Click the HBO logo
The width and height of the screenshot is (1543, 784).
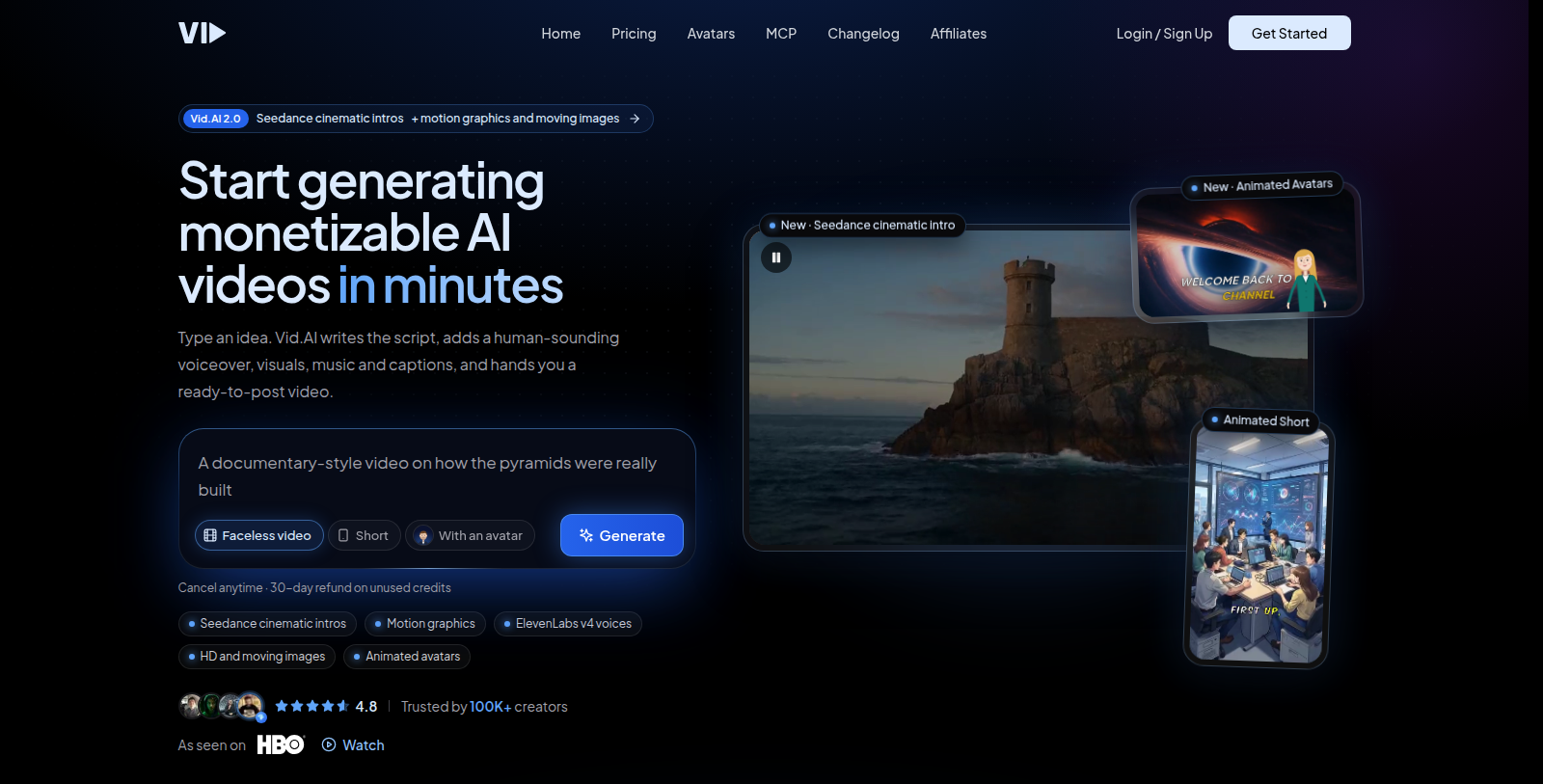click(281, 744)
